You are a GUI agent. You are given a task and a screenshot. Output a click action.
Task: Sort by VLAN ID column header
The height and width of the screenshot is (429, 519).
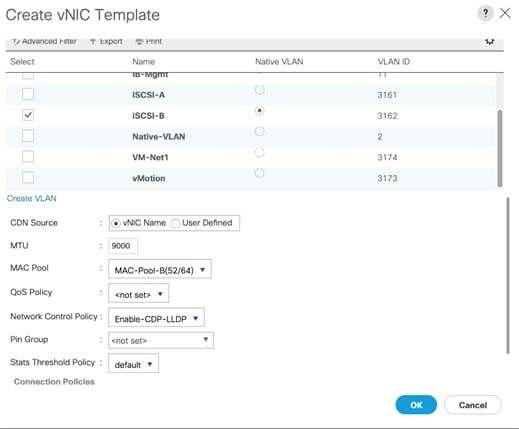pyautogui.click(x=394, y=62)
